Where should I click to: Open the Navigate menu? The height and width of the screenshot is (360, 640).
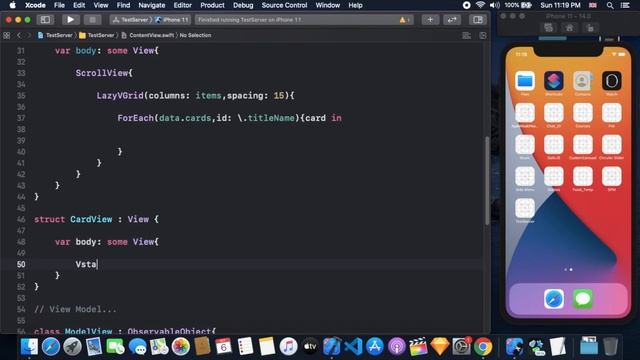151,5
